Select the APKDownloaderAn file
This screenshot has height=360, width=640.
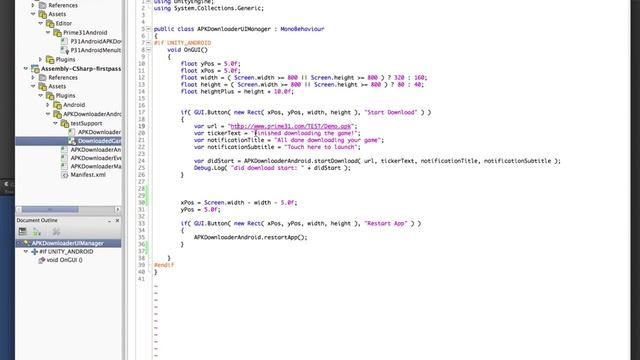pyautogui.click(x=96, y=150)
